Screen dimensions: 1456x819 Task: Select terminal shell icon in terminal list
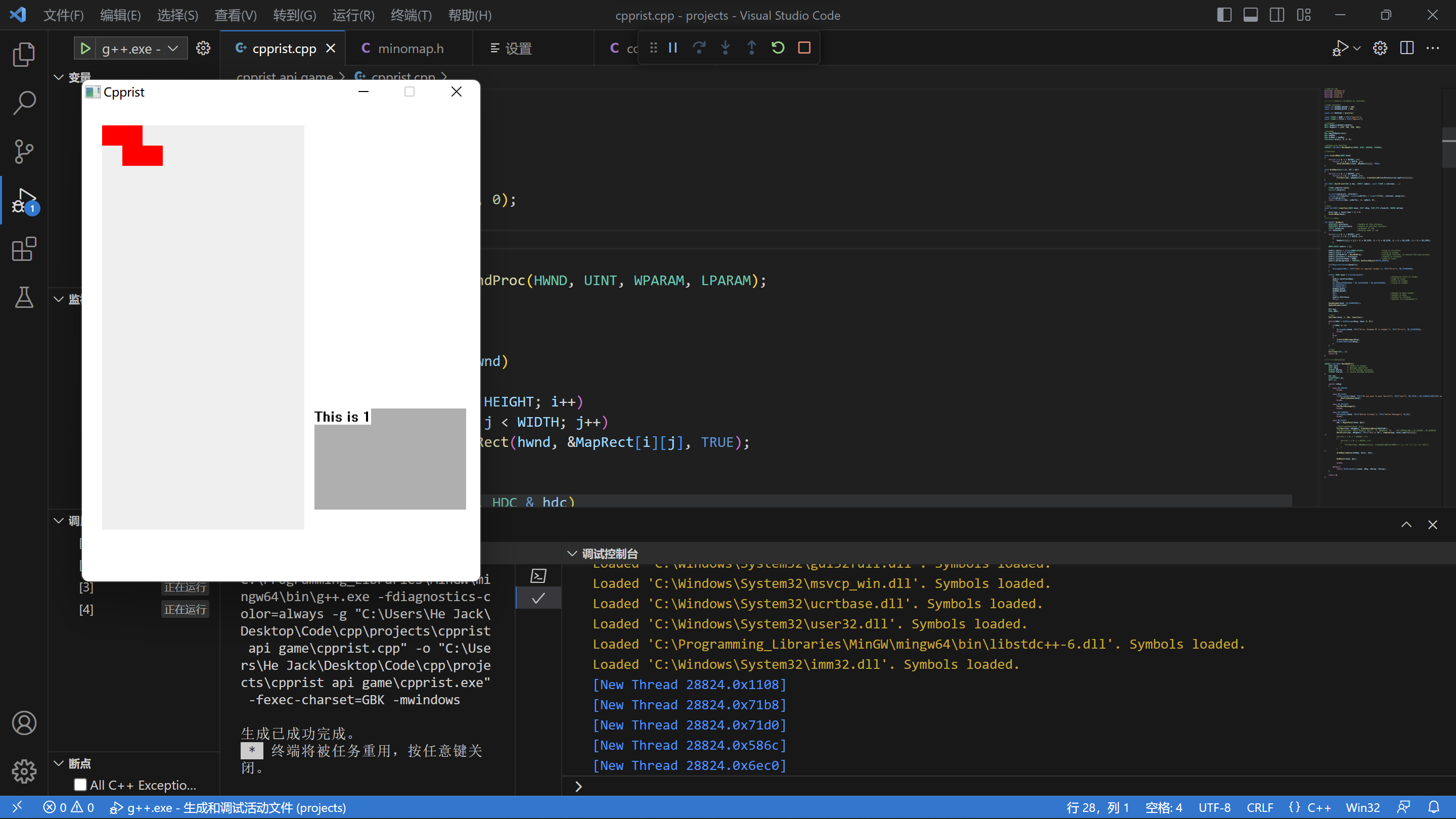[x=538, y=576]
